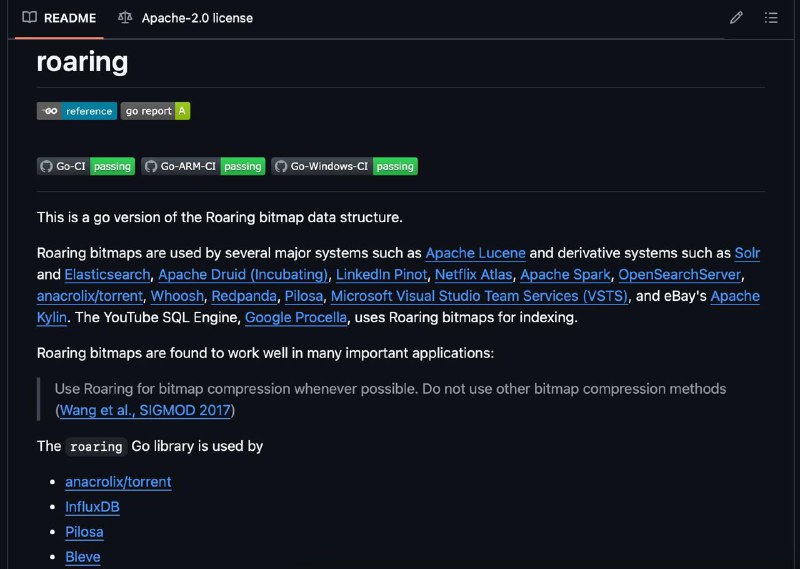Screen dimensions: 800x569
Task: Open the Apache-2.0 license tab
Action: pyautogui.click(x=186, y=18)
